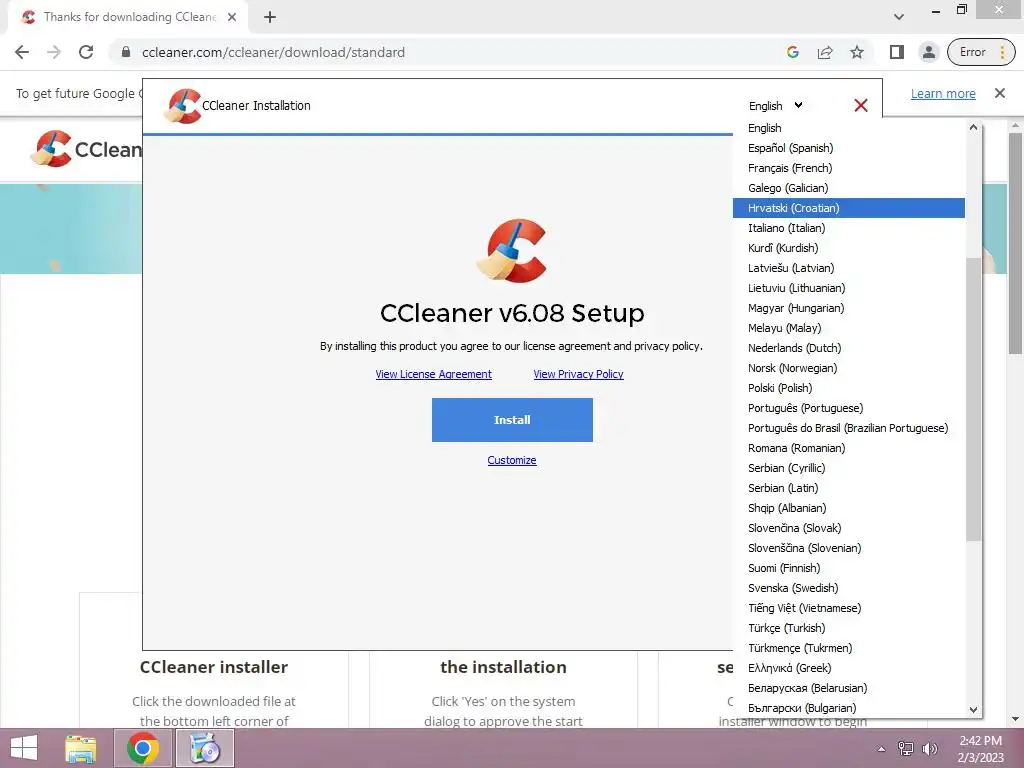Select Slovenščina (Slovenian) option
Viewport: 1024px width, 768px height.
pos(848,548)
